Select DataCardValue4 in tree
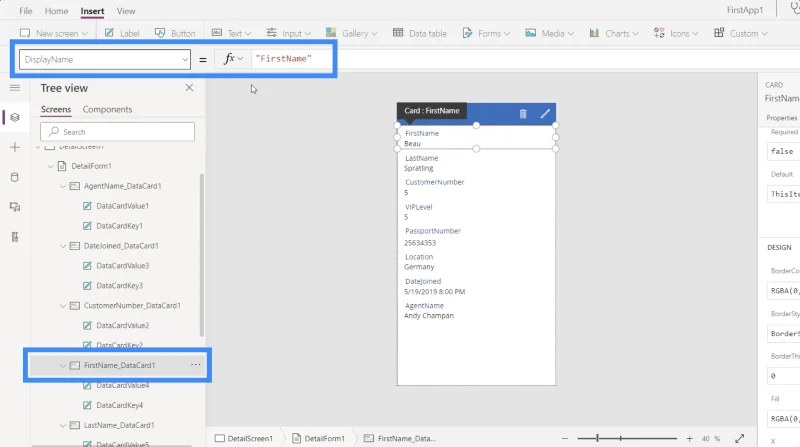This screenshot has height=447, width=800. click(122, 385)
